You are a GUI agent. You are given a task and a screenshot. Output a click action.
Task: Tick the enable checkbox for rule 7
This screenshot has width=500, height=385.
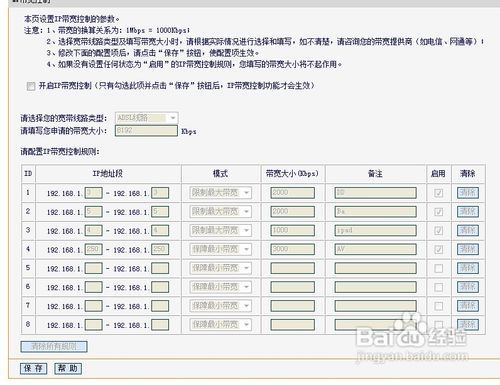[439, 306]
